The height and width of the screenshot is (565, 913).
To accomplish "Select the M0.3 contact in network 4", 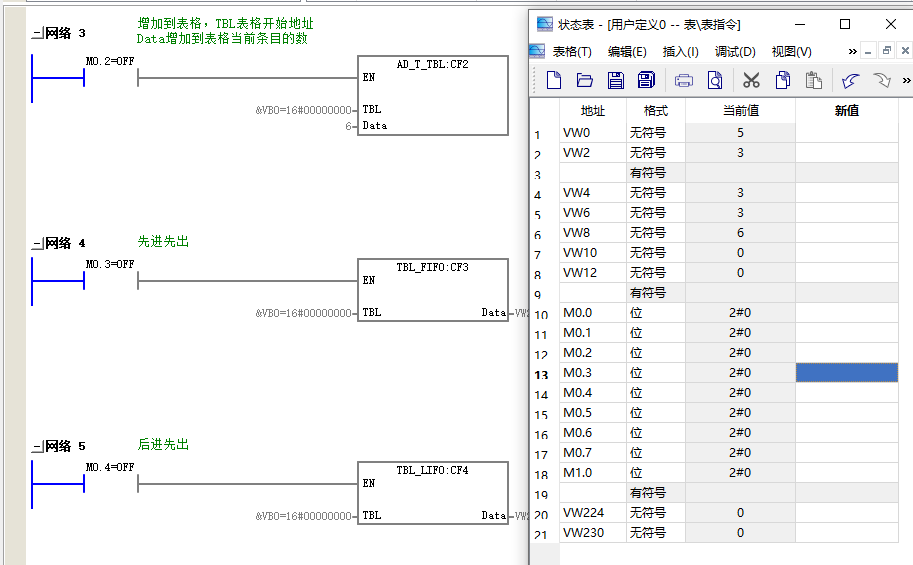I will pyautogui.click(x=111, y=281).
